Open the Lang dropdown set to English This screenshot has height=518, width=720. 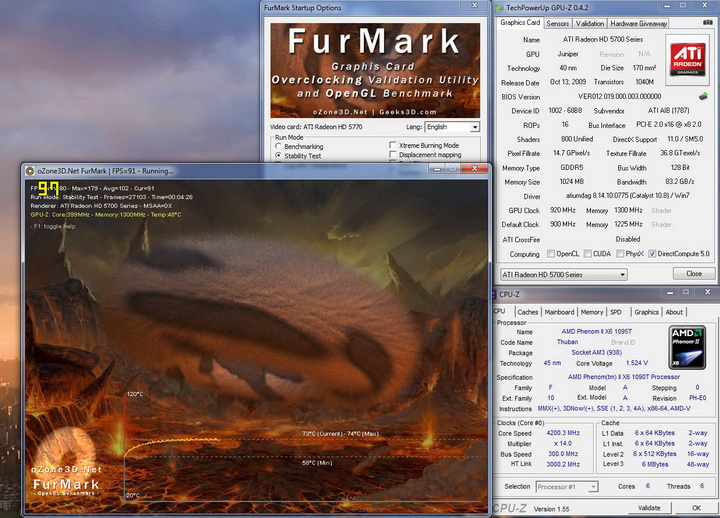[453, 127]
